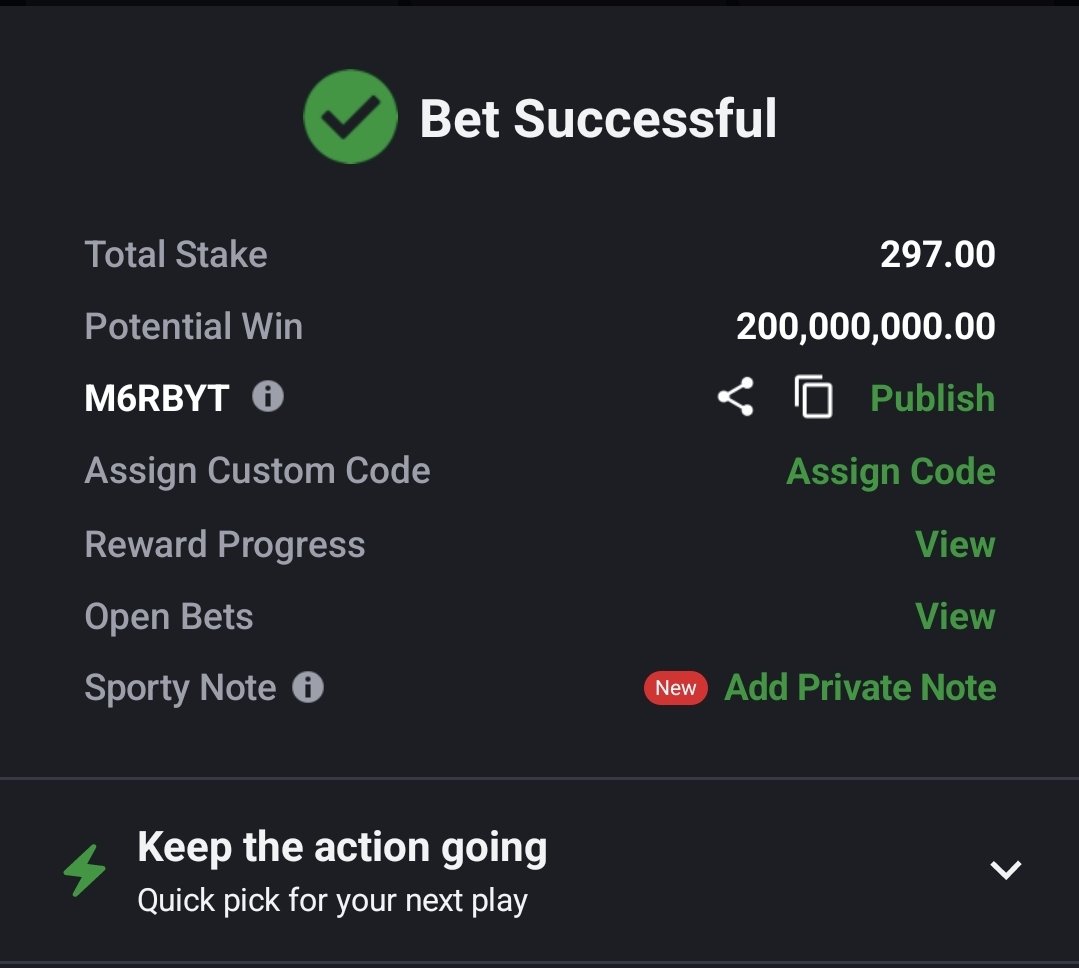The image size is (1079, 968).
Task: Select the booking code M6RBYT text
Action: (156, 398)
